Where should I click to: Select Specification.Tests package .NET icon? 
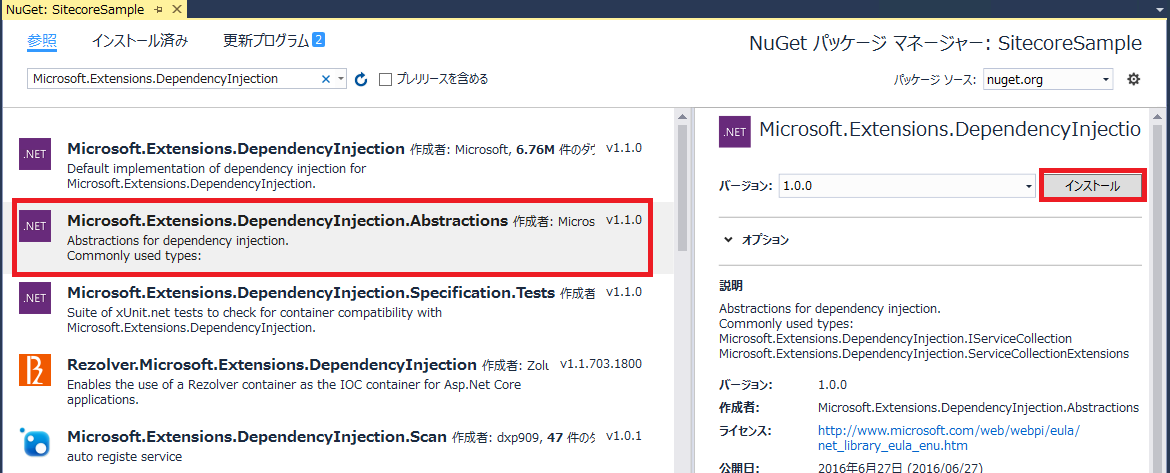35,298
